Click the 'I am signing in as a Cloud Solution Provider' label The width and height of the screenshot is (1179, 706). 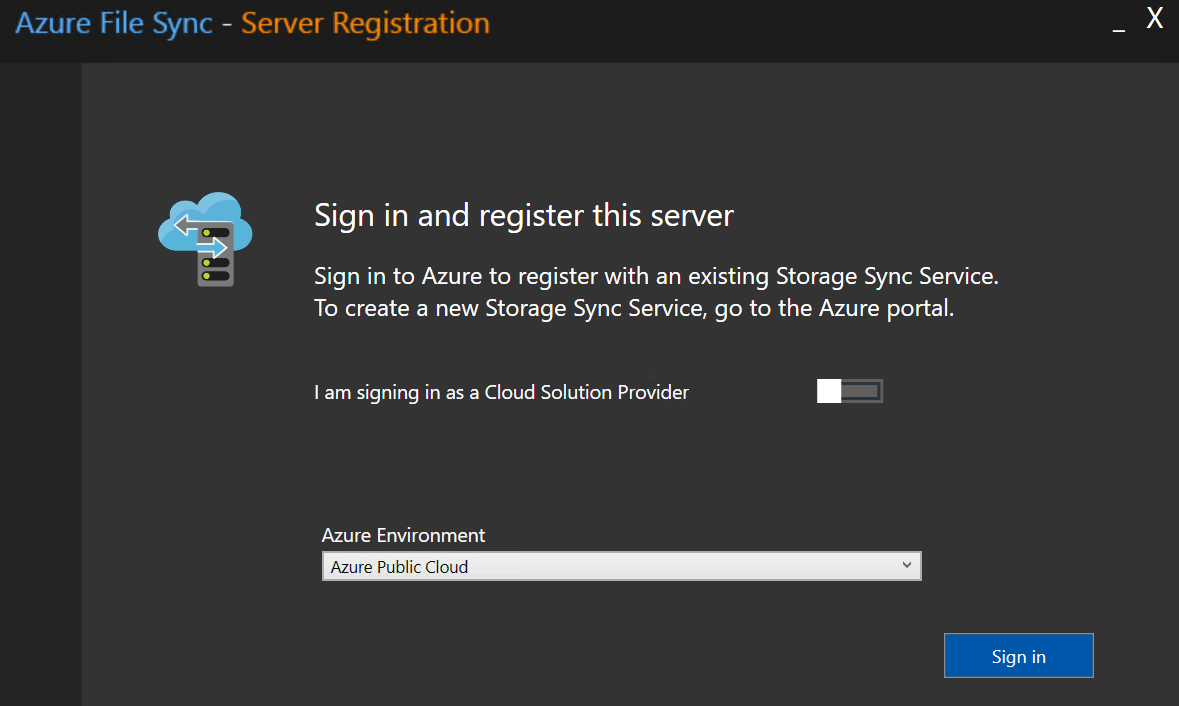[x=502, y=392]
